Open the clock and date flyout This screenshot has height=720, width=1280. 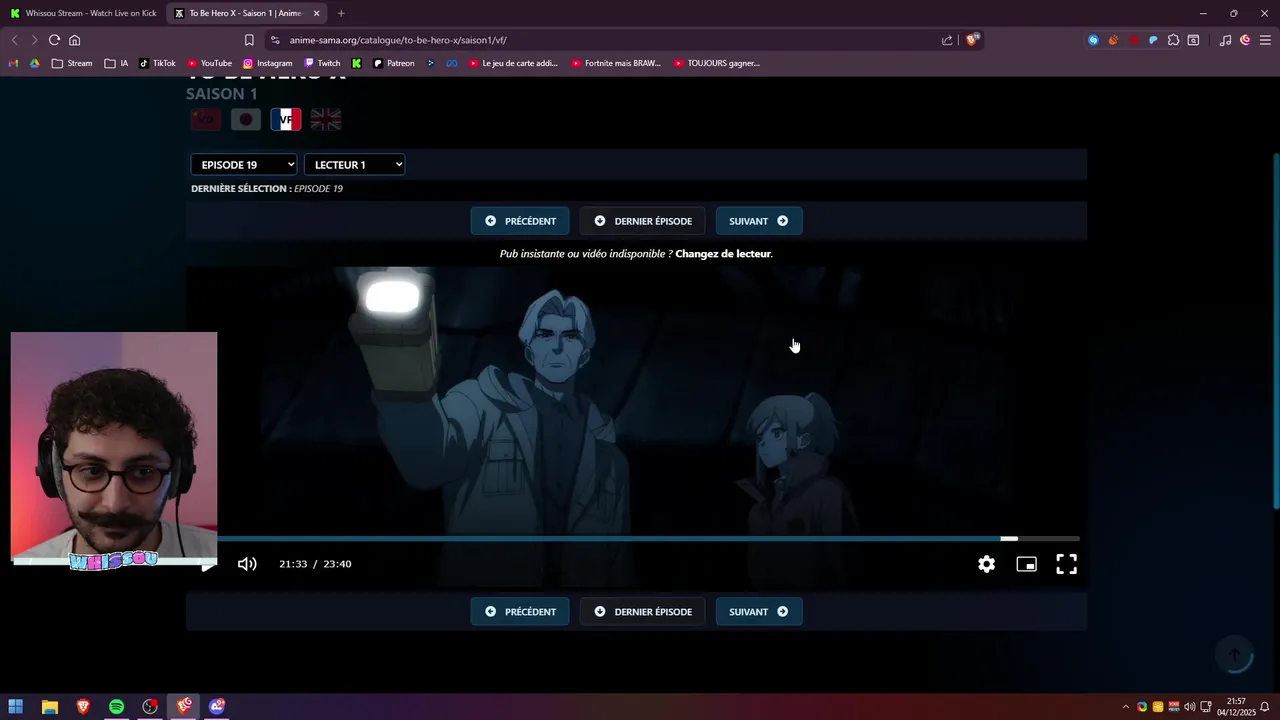[1236, 707]
